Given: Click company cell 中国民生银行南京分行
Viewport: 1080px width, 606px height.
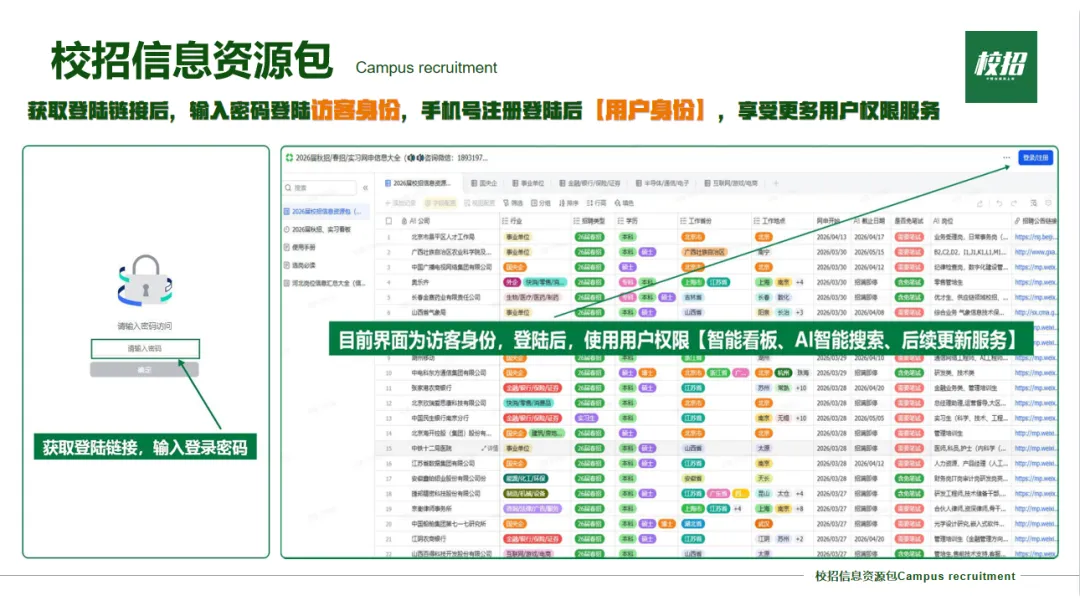Looking at the screenshot, I should pos(440,418).
